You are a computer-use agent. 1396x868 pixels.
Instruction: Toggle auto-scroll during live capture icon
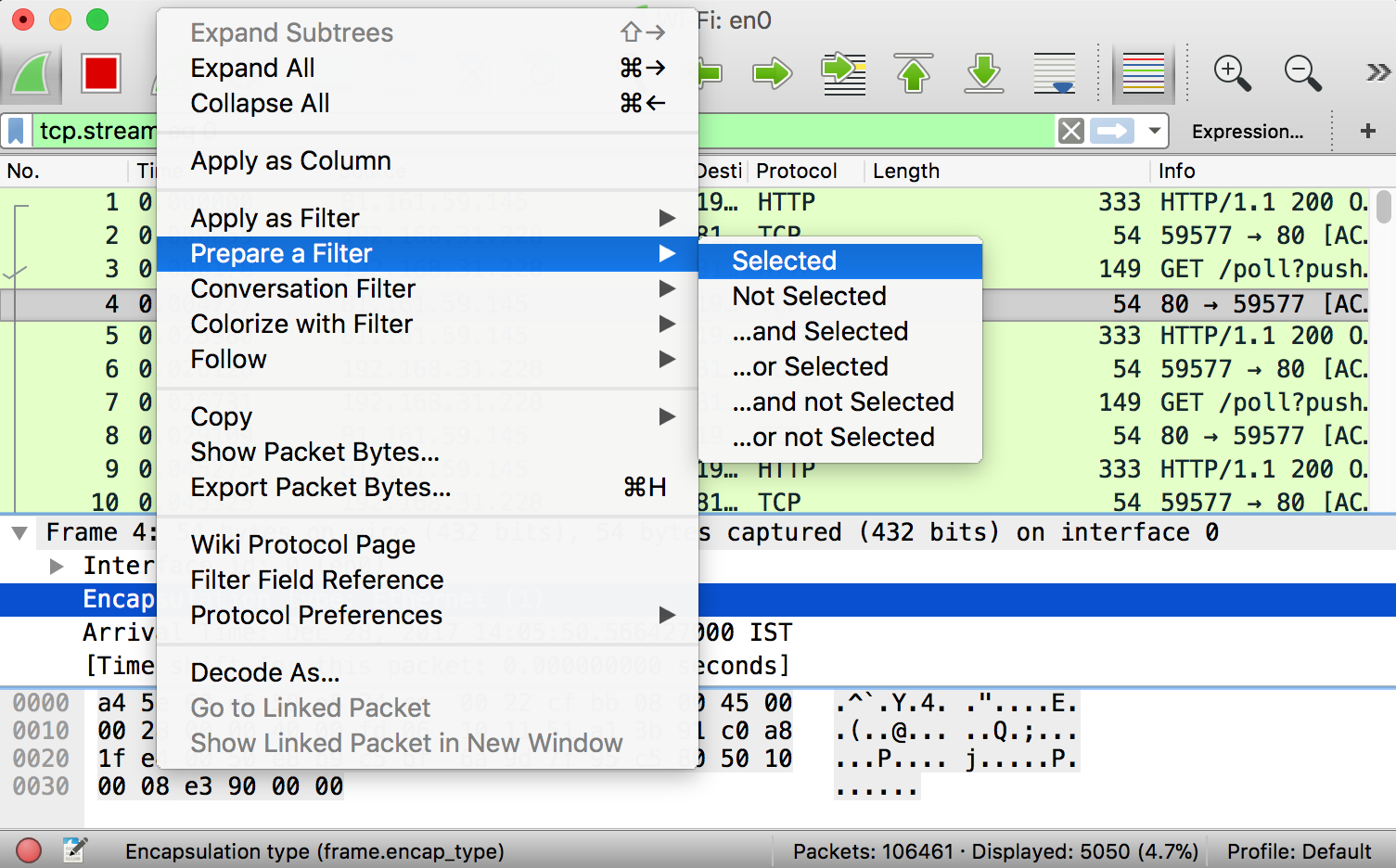pos(1055,73)
